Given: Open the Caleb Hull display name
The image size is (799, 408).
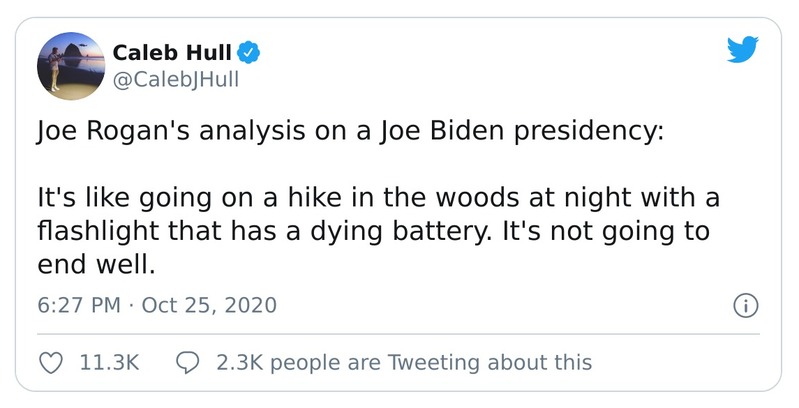Looking at the screenshot, I should [x=175, y=50].
